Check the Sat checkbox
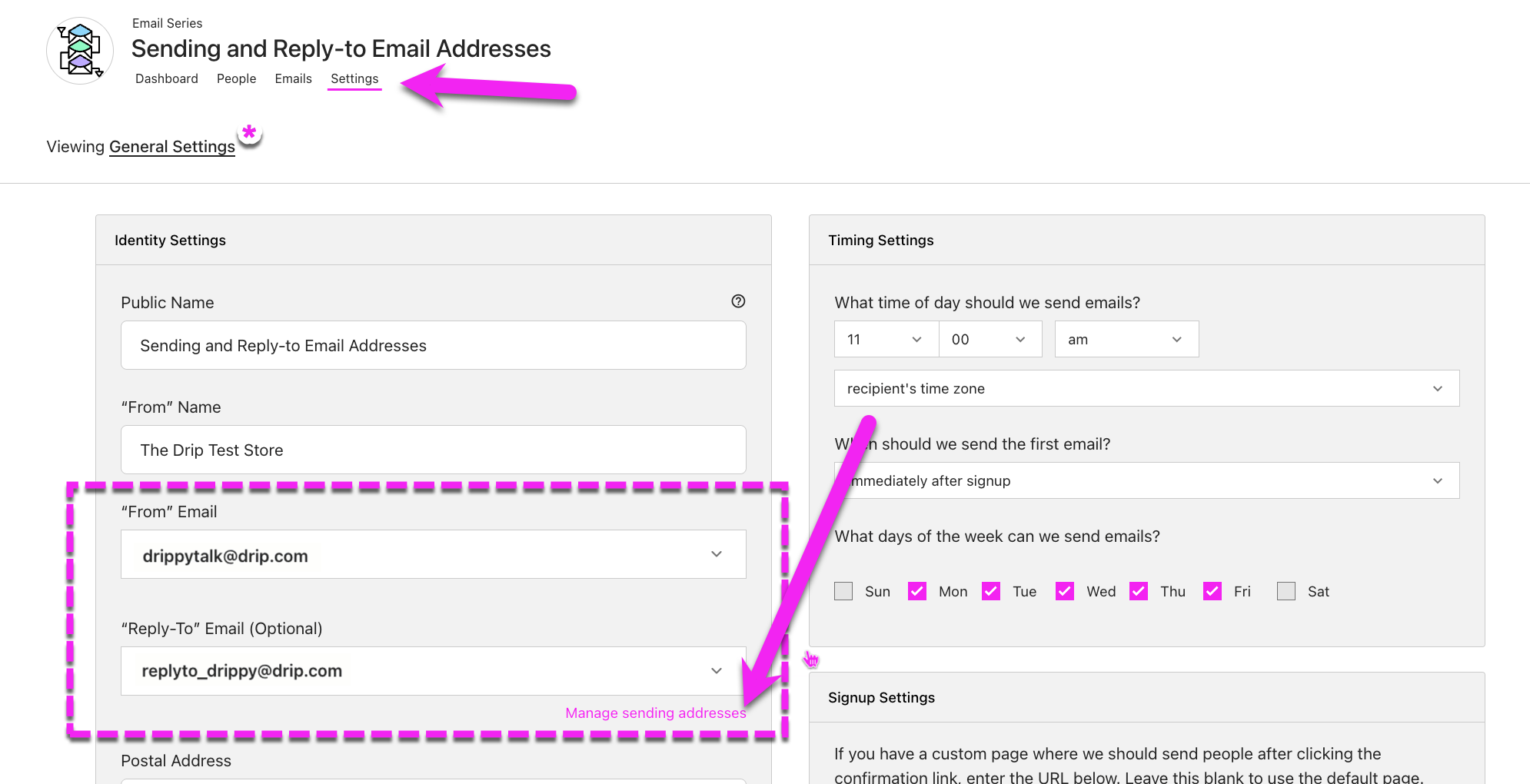The width and height of the screenshot is (1530, 784). [1286, 591]
